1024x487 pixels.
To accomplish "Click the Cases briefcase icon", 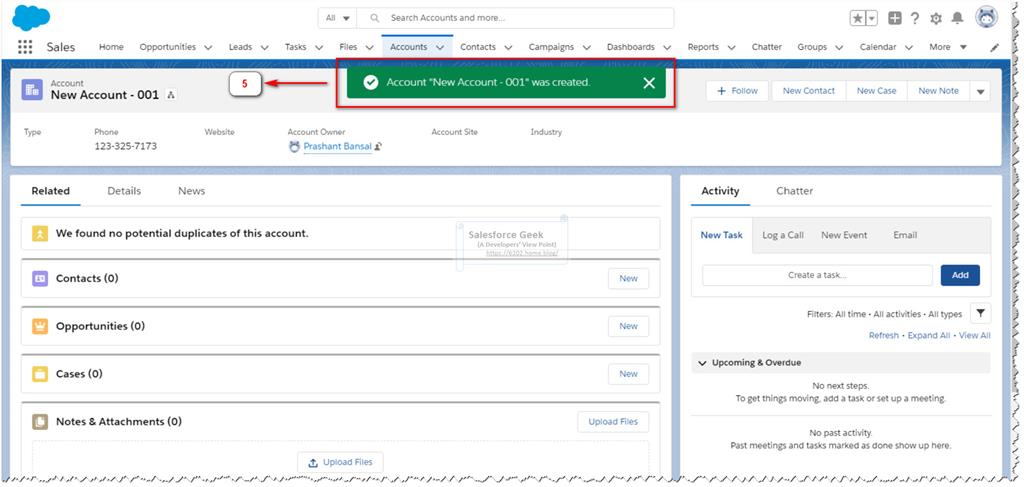I will 40,374.
